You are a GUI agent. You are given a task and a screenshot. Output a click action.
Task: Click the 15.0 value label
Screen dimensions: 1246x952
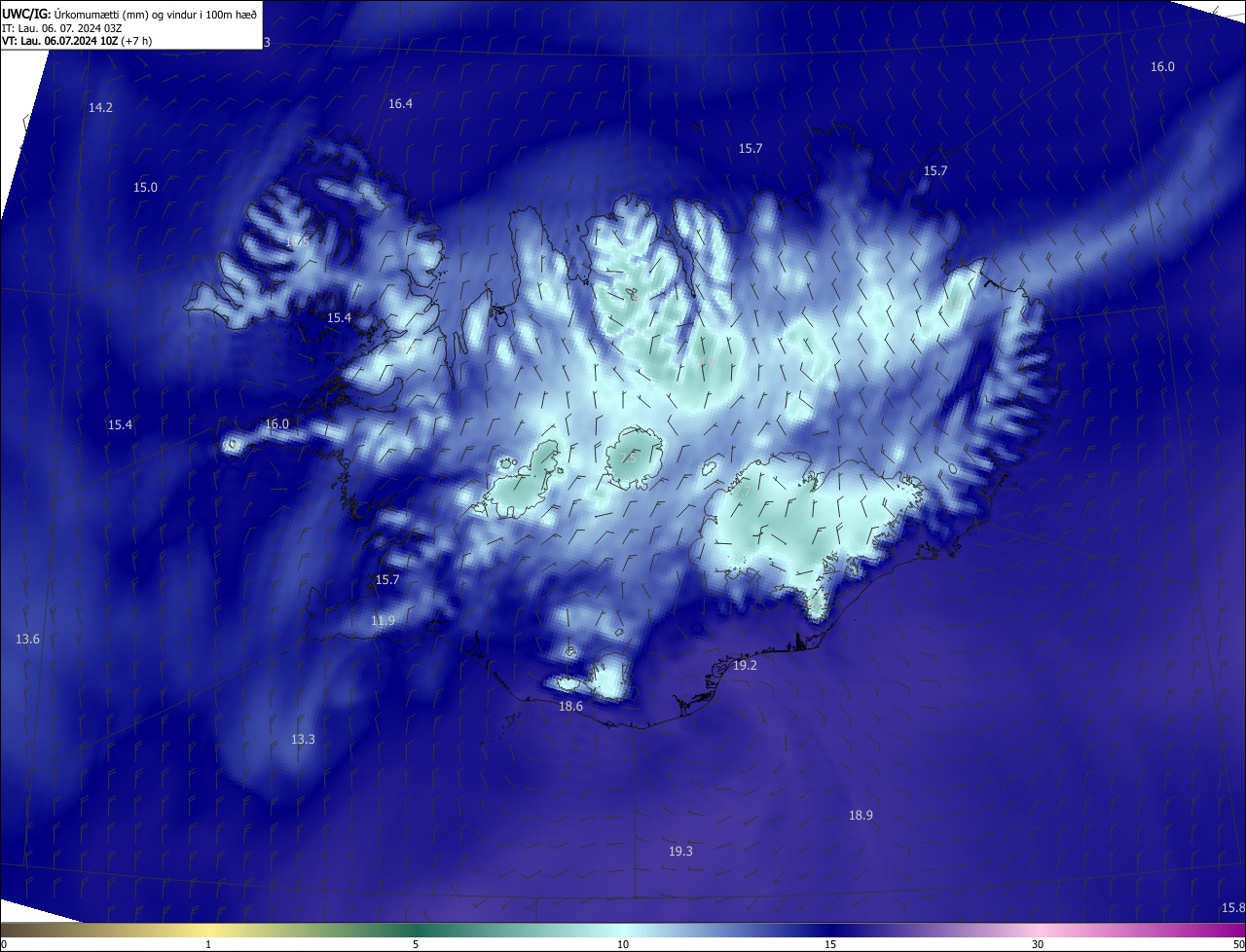(x=145, y=187)
